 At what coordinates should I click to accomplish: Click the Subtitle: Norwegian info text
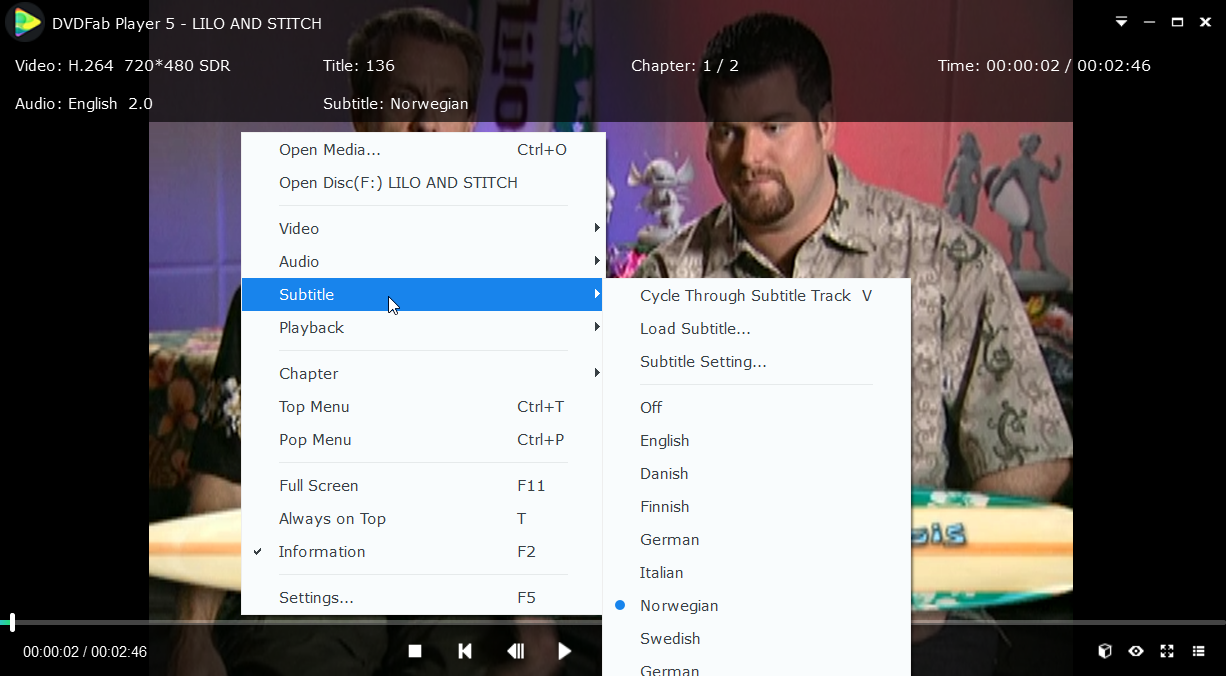[x=396, y=104]
